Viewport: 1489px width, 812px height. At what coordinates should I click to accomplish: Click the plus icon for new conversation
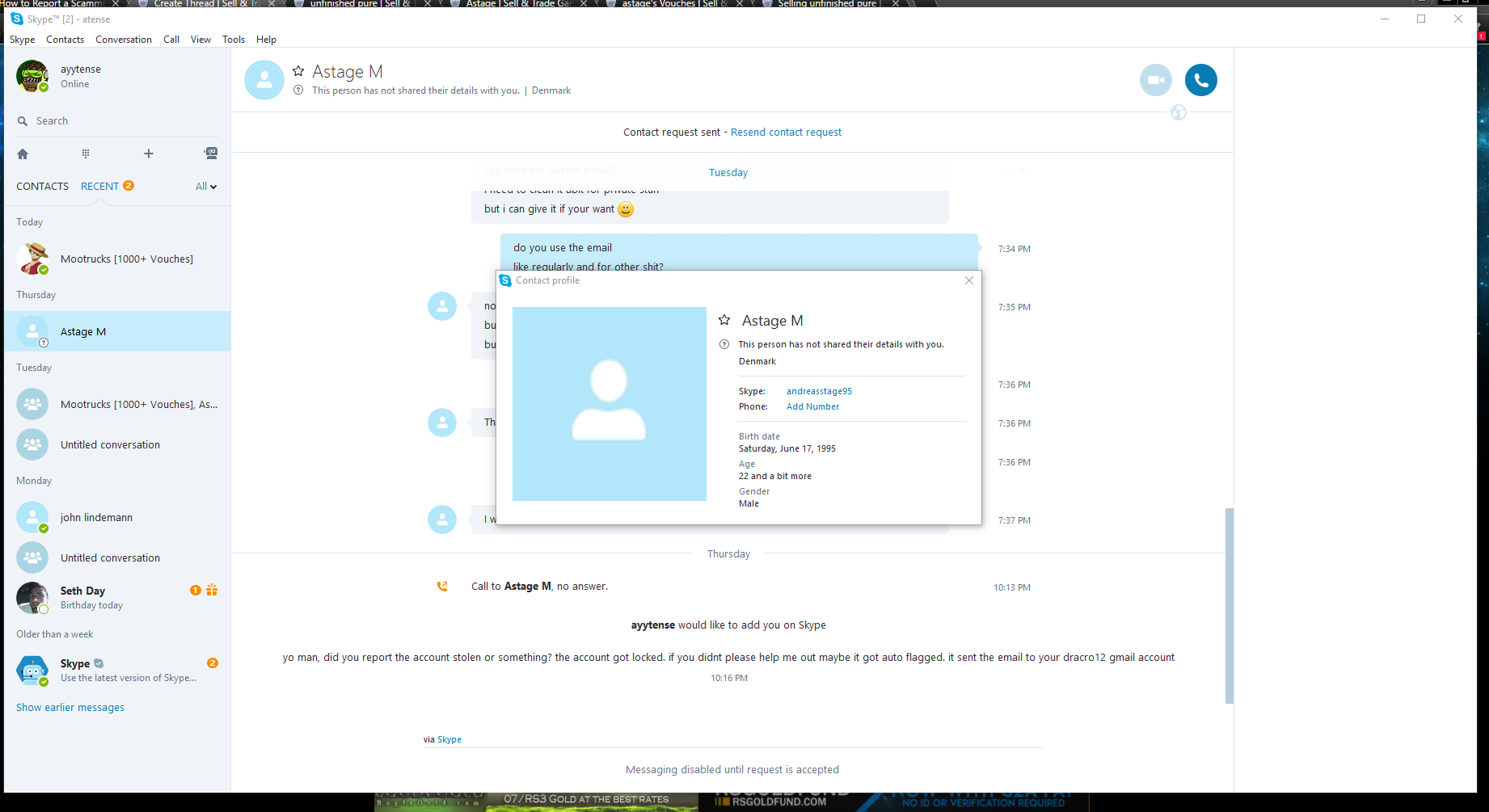point(149,154)
